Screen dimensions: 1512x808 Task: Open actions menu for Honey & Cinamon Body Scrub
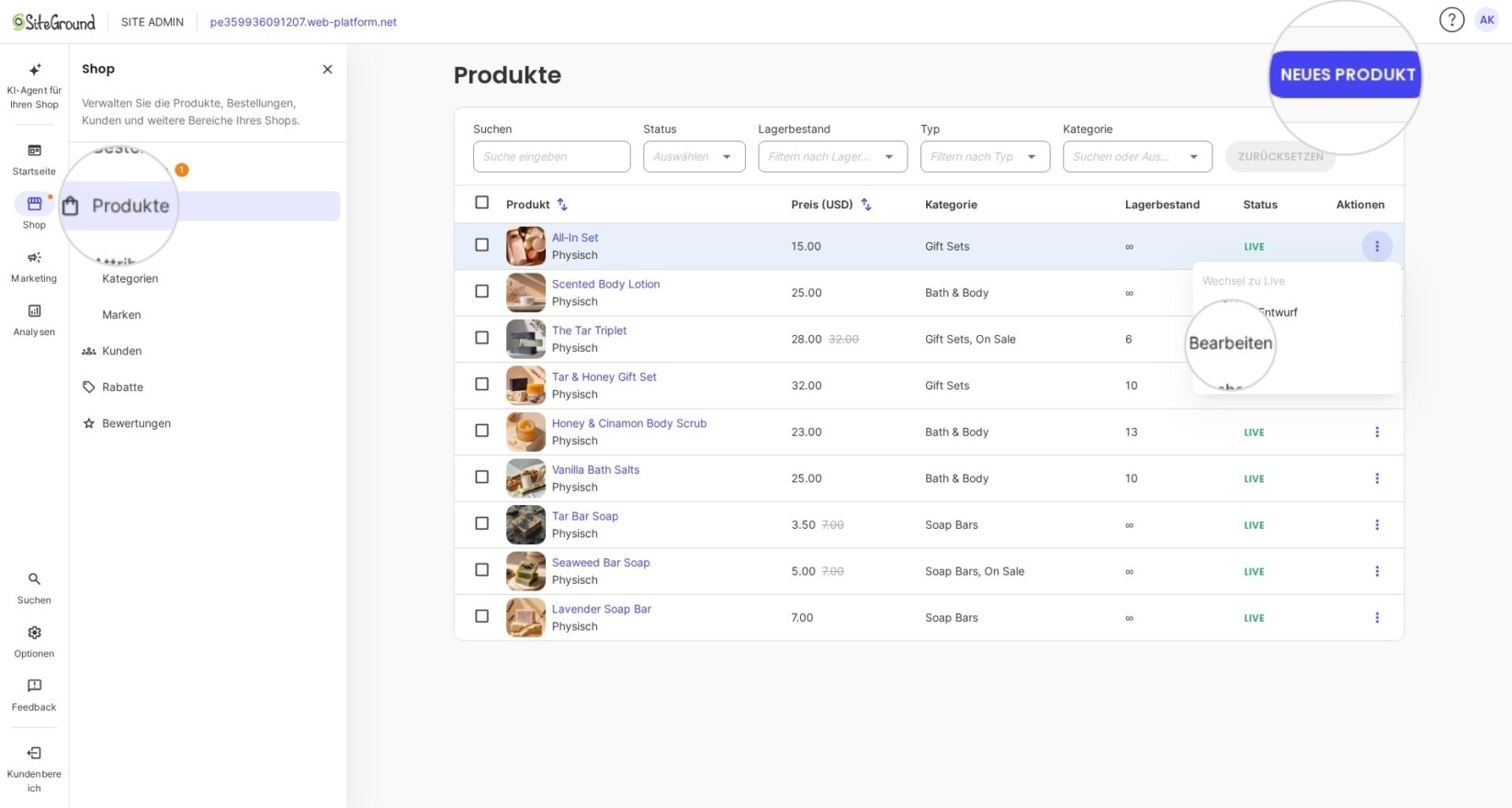[x=1376, y=432]
